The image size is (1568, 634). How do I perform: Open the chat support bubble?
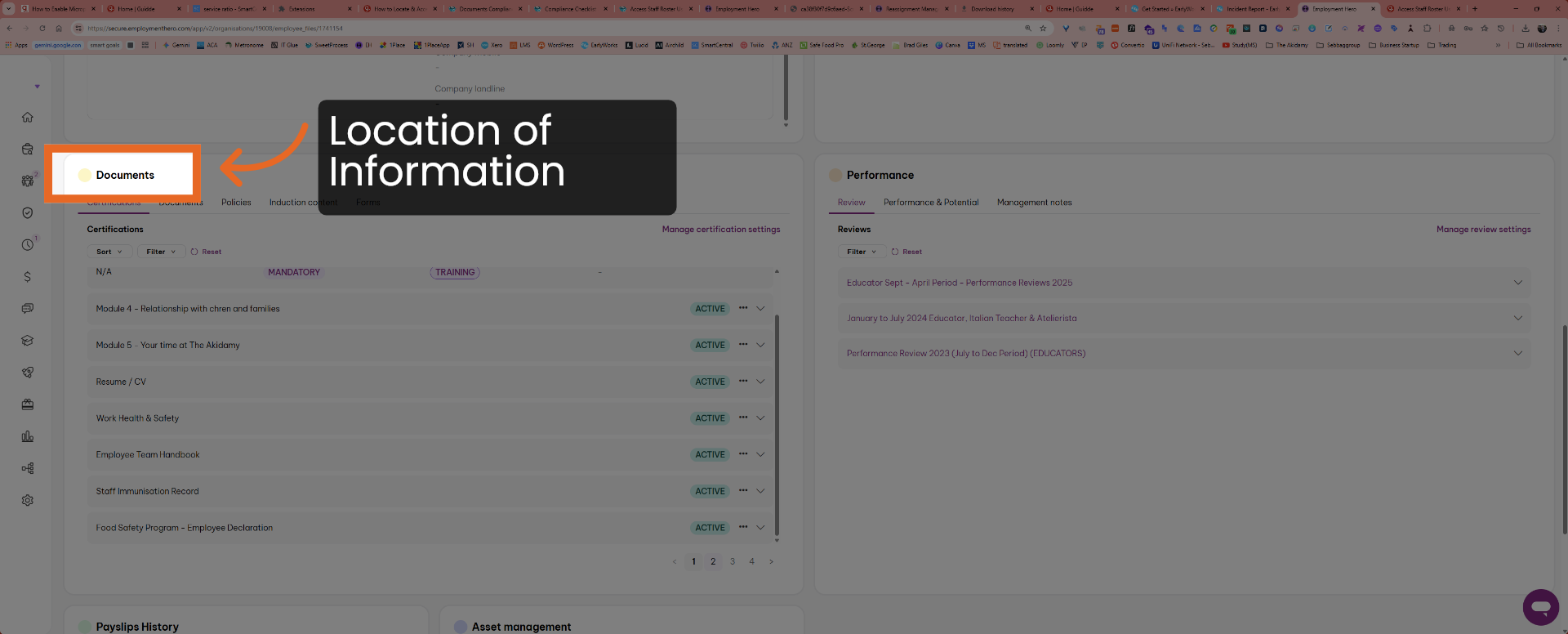[x=1540, y=607]
